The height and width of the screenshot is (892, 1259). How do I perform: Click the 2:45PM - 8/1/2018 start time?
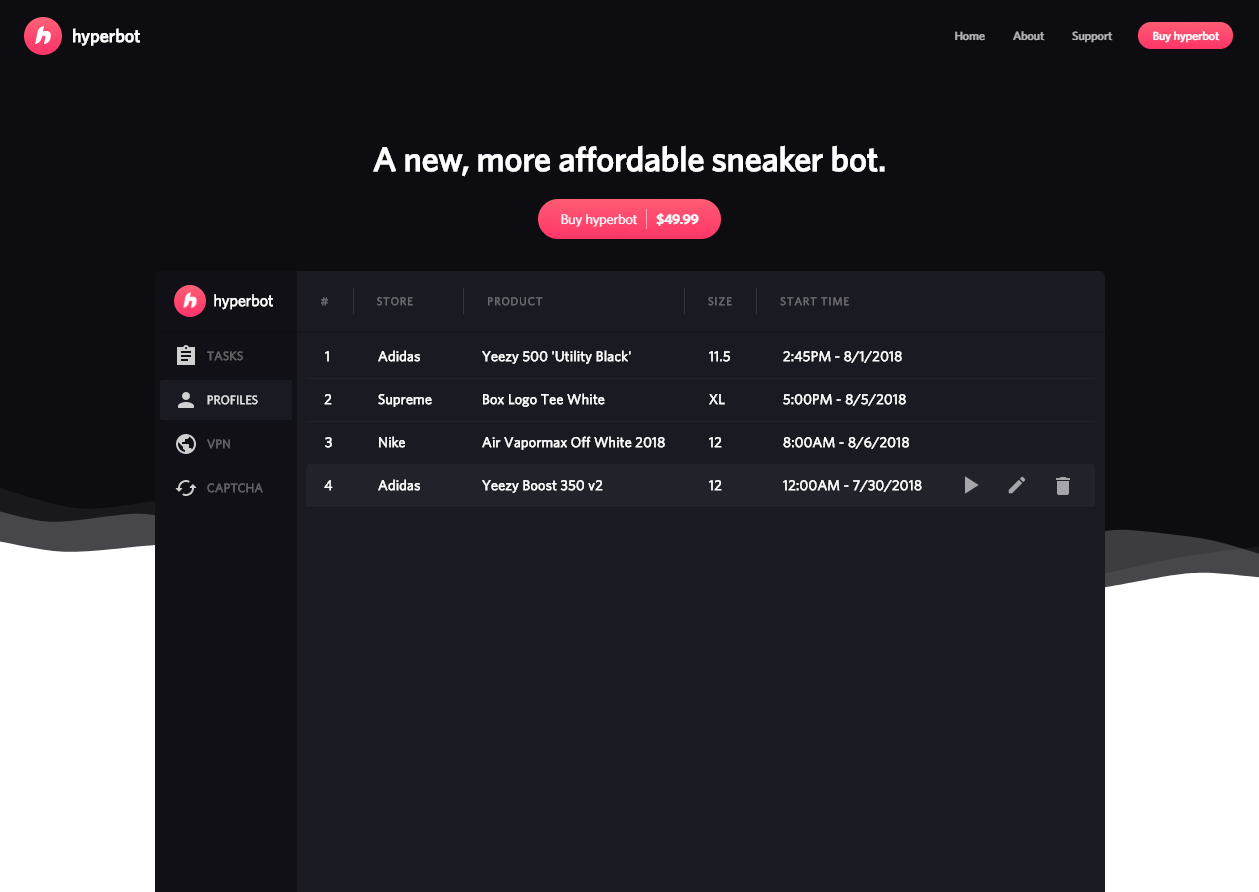point(842,357)
